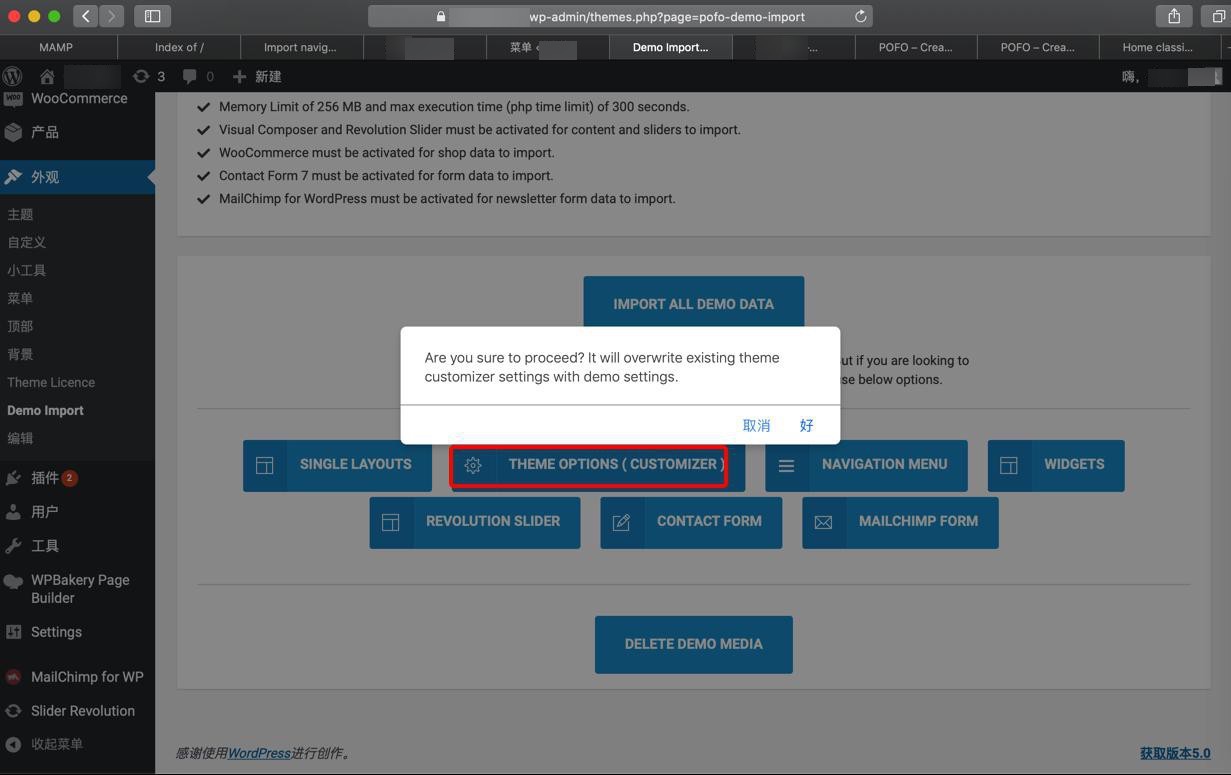Click the hamburger icon on Navigation Menu button
The height and width of the screenshot is (775, 1231).
[x=787, y=466]
